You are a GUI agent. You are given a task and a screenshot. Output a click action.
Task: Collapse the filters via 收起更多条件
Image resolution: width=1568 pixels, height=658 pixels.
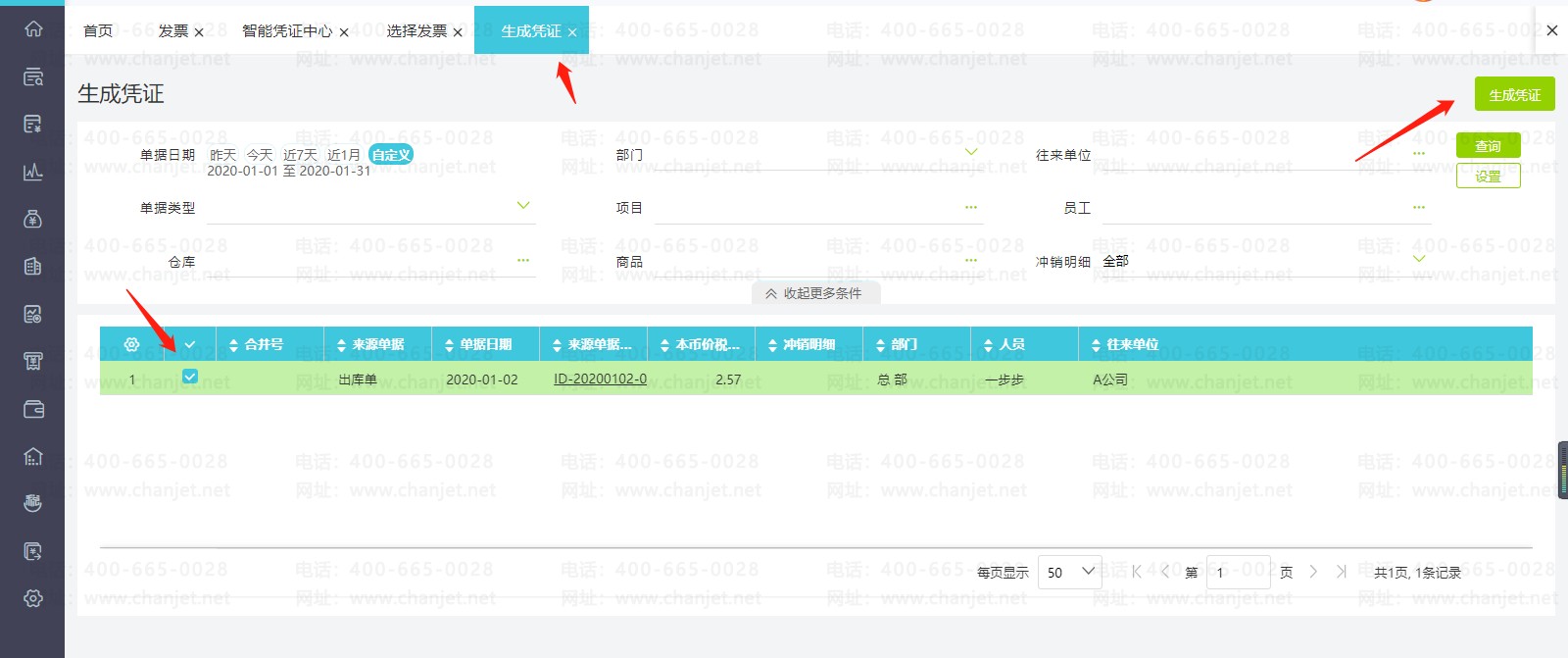coord(813,293)
